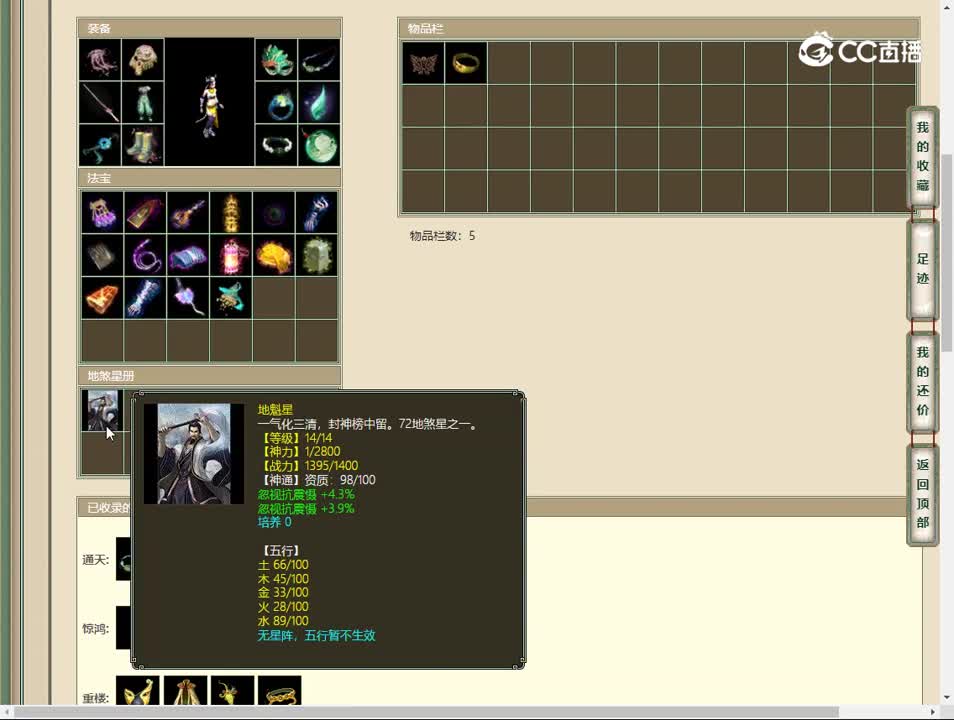Click the 法宝 panel header
This screenshot has height=720, width=954.
click(209, 178)
